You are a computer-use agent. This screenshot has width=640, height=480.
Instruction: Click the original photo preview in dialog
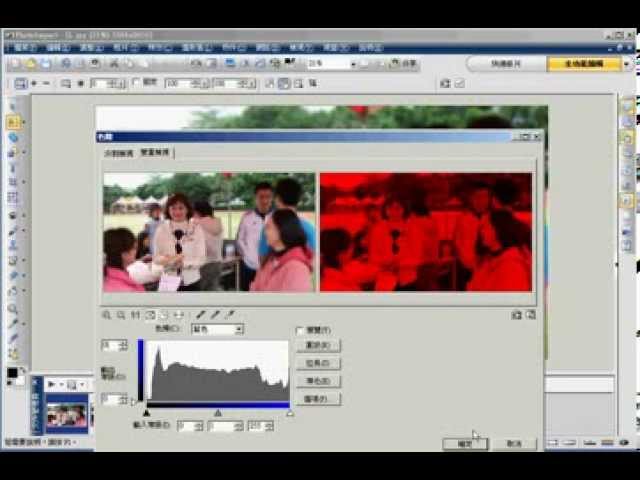coord(209,232)
